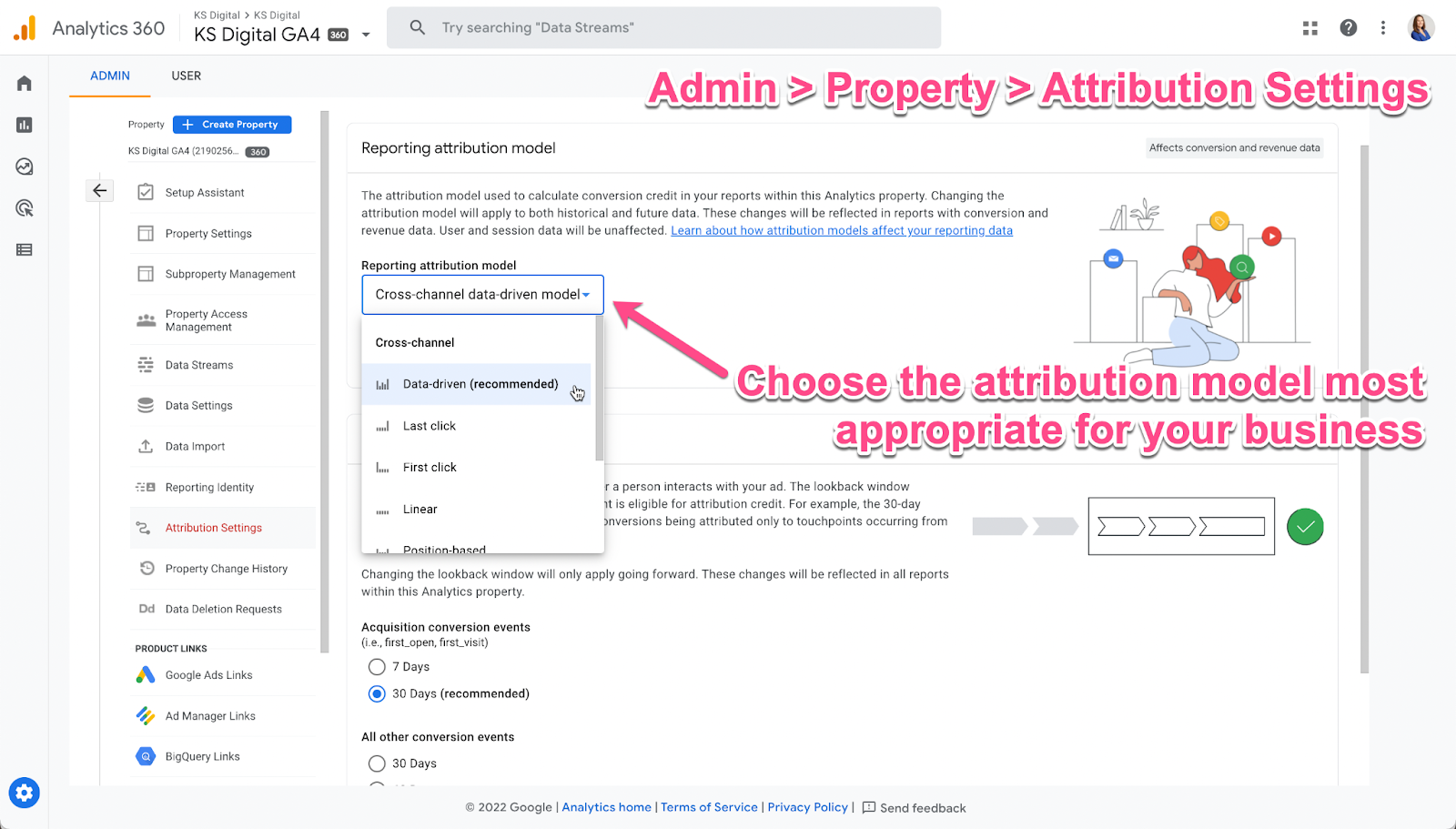The image size is (1456, 829).
Task: Open the Help question mark icon
Action: (x=1349, y=28)
